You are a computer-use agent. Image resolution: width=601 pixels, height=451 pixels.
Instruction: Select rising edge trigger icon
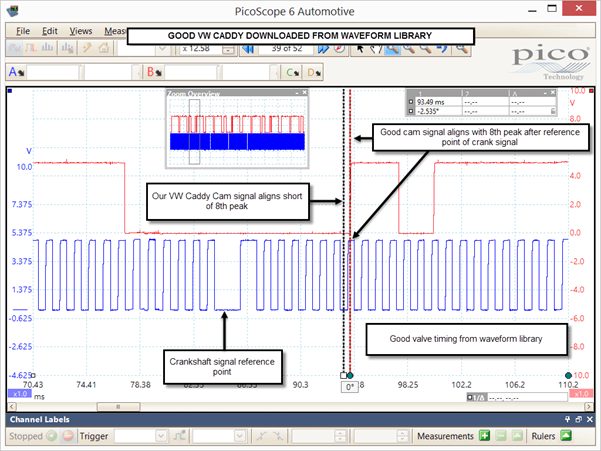click(261, 436)
